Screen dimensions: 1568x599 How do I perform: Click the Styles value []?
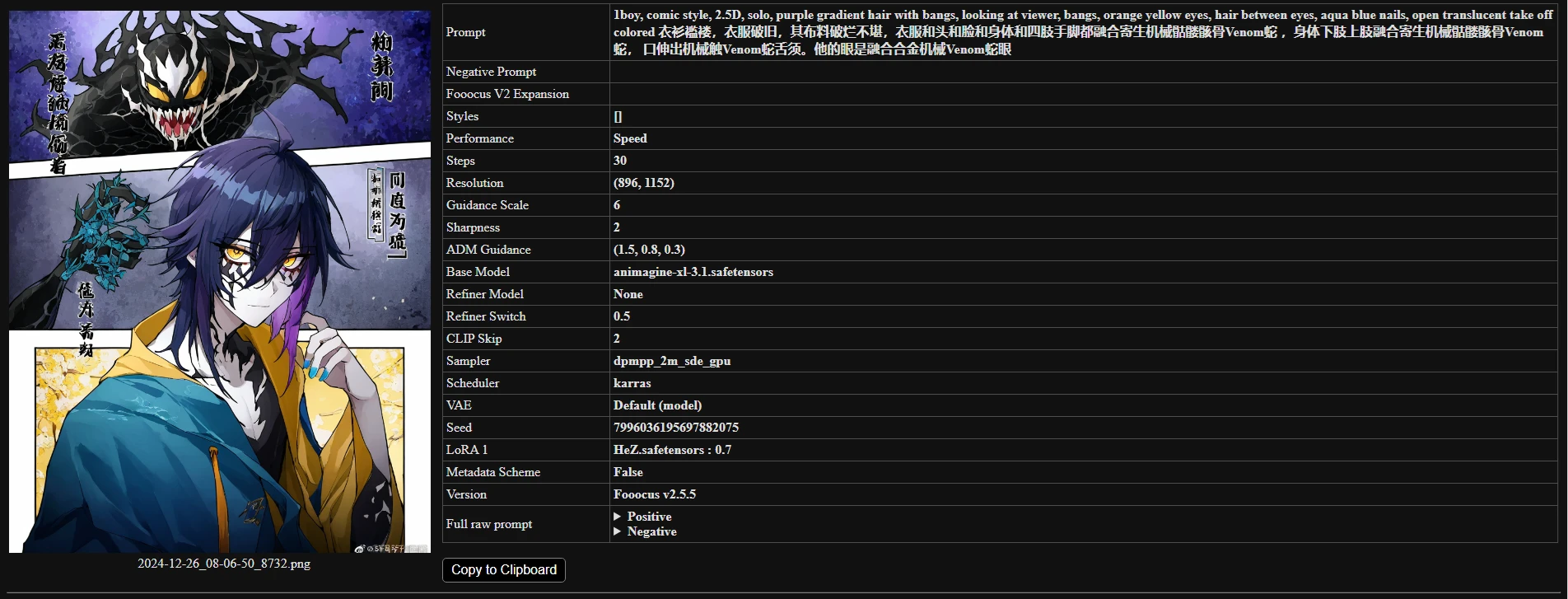point(618,116)
